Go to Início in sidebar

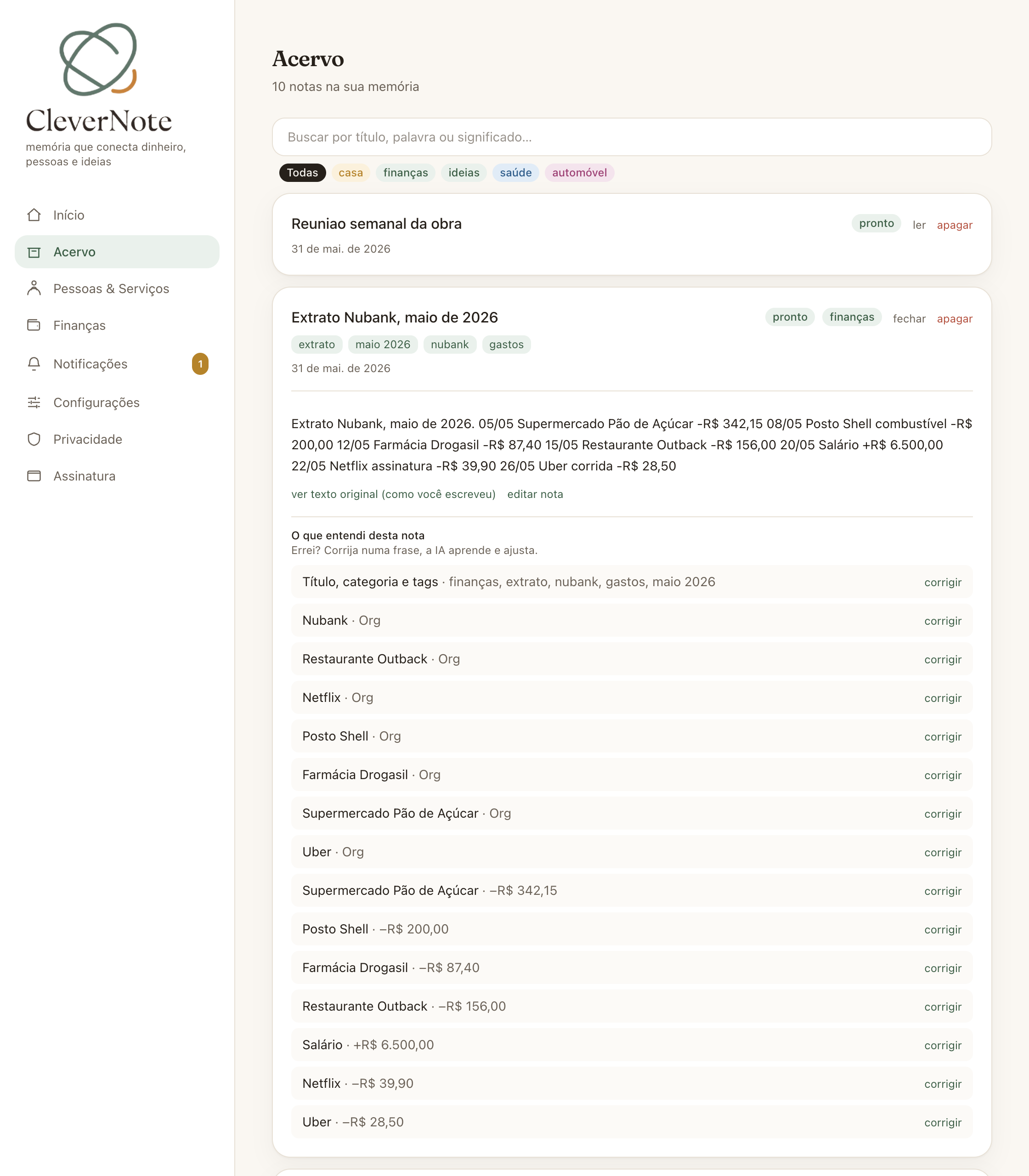[117, 215]
